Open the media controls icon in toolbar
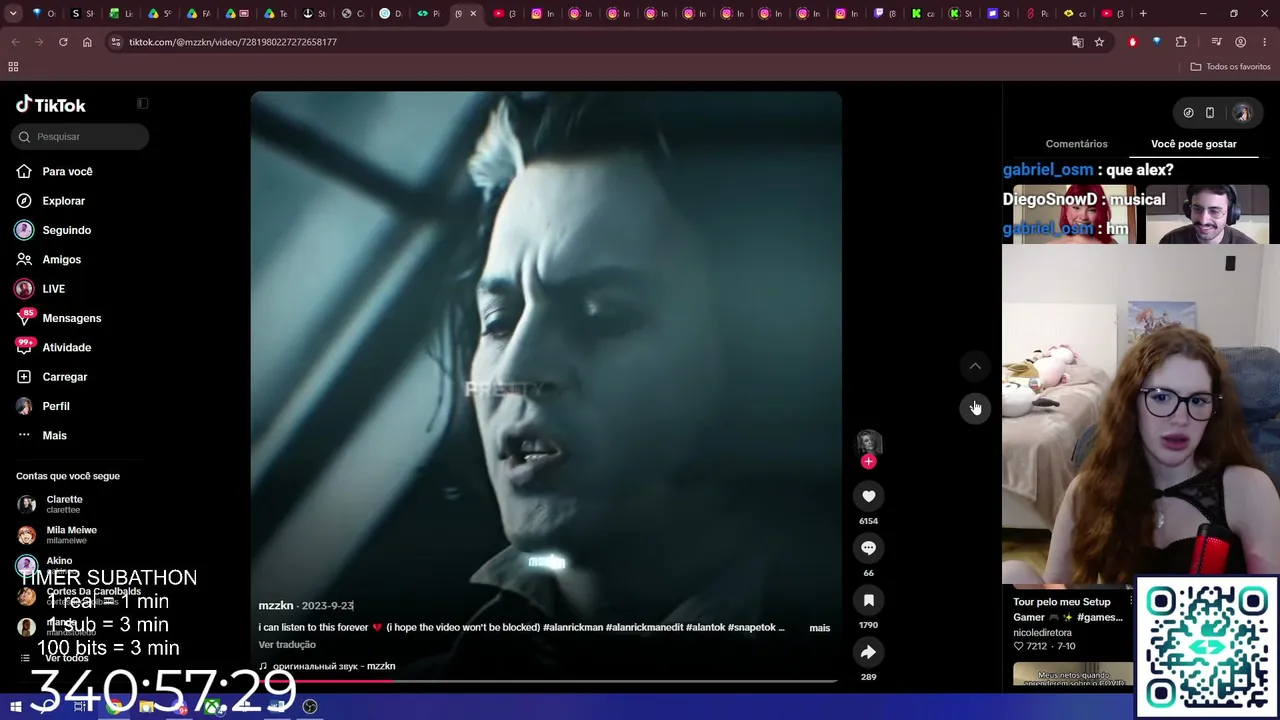This screenshot has width=1280, height=720. (1216, 42)
